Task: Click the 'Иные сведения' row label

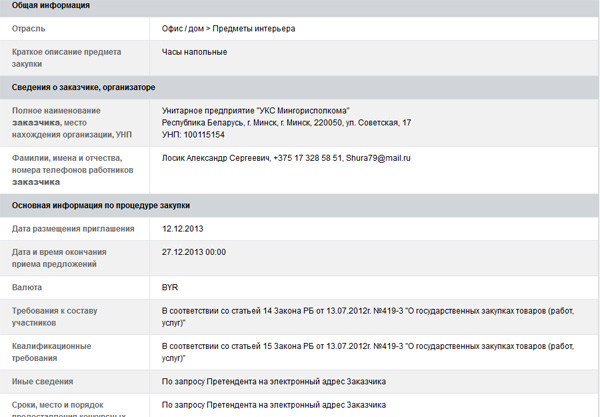Action: (x=42, y=381)
